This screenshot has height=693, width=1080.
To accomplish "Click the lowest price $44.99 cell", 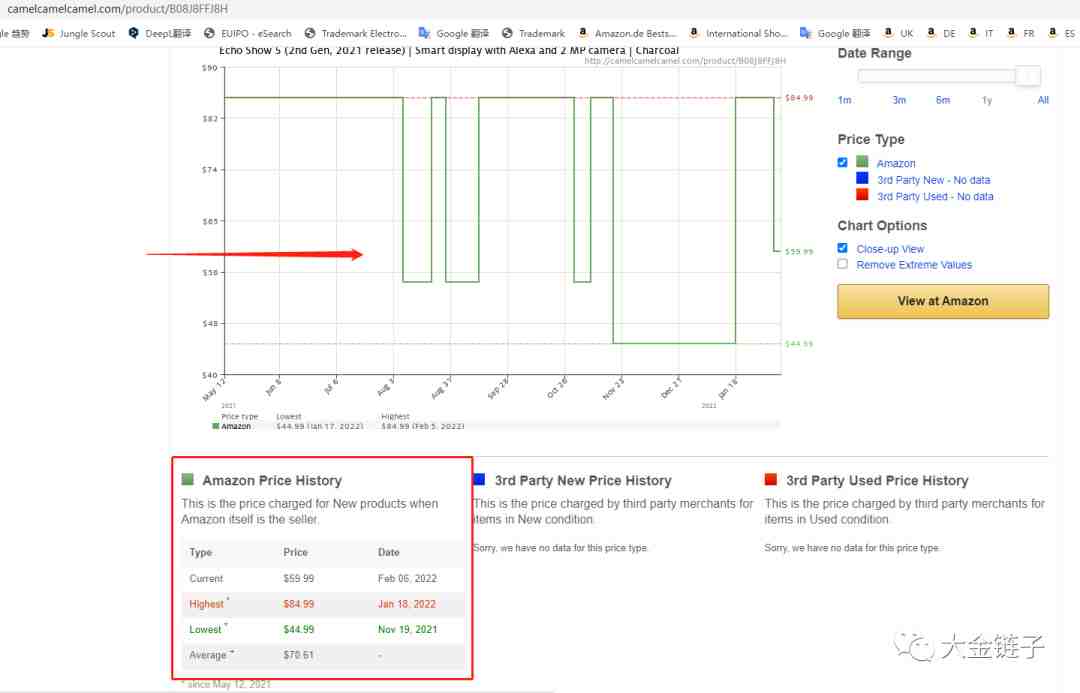I will point(298,630).
